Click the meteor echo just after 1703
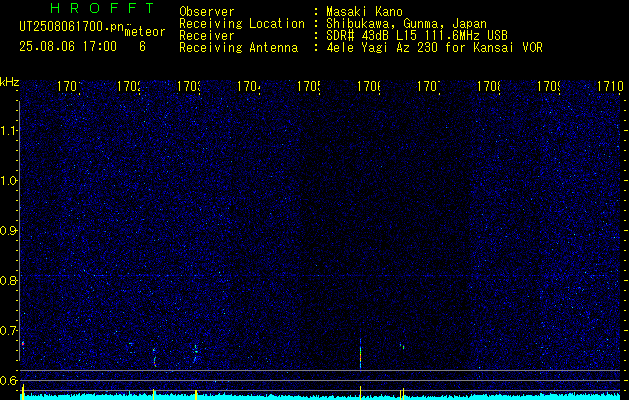Viewport: 629px width, 400px height. tap(195, 353)
